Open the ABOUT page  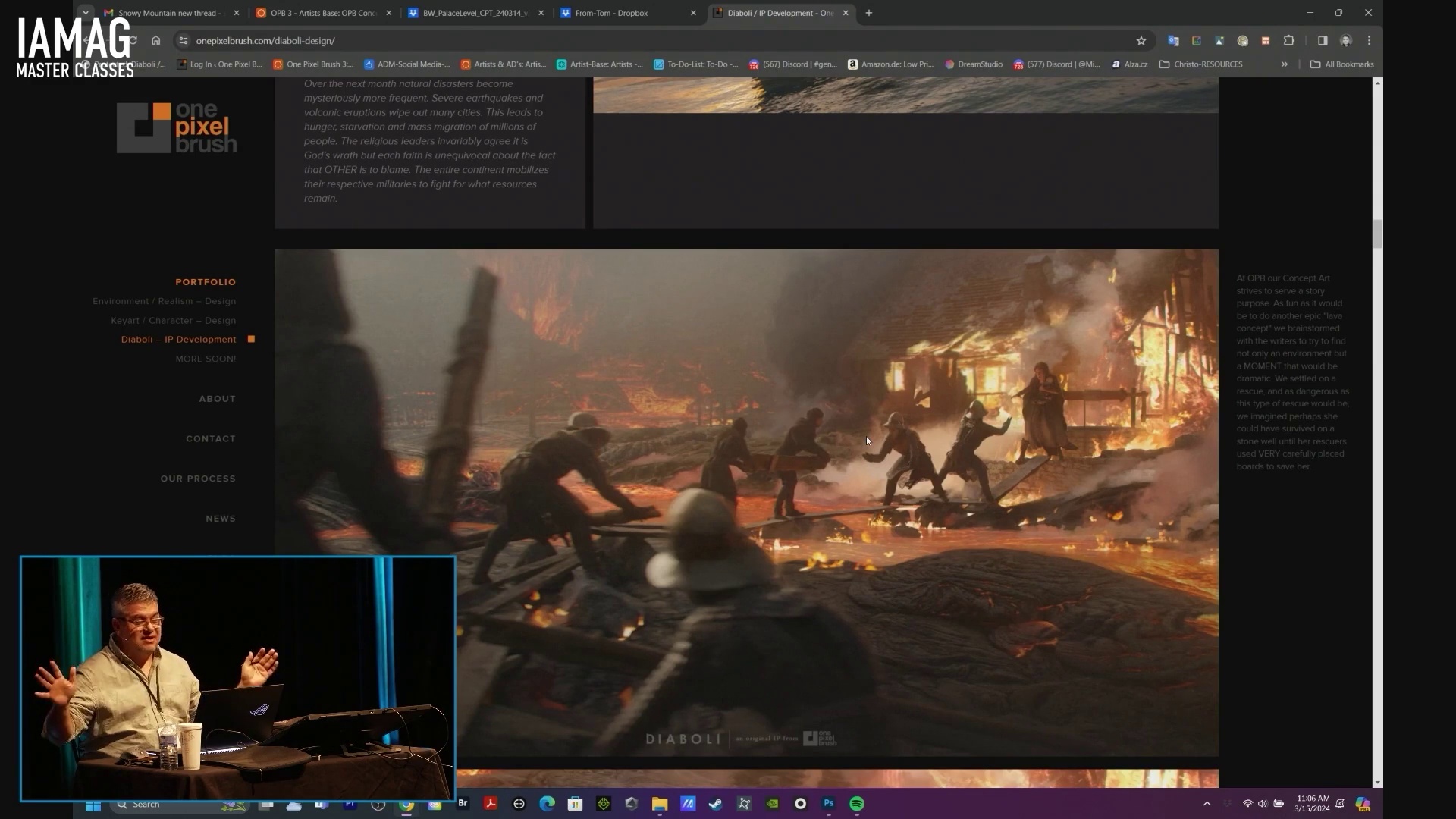point(217,399)
